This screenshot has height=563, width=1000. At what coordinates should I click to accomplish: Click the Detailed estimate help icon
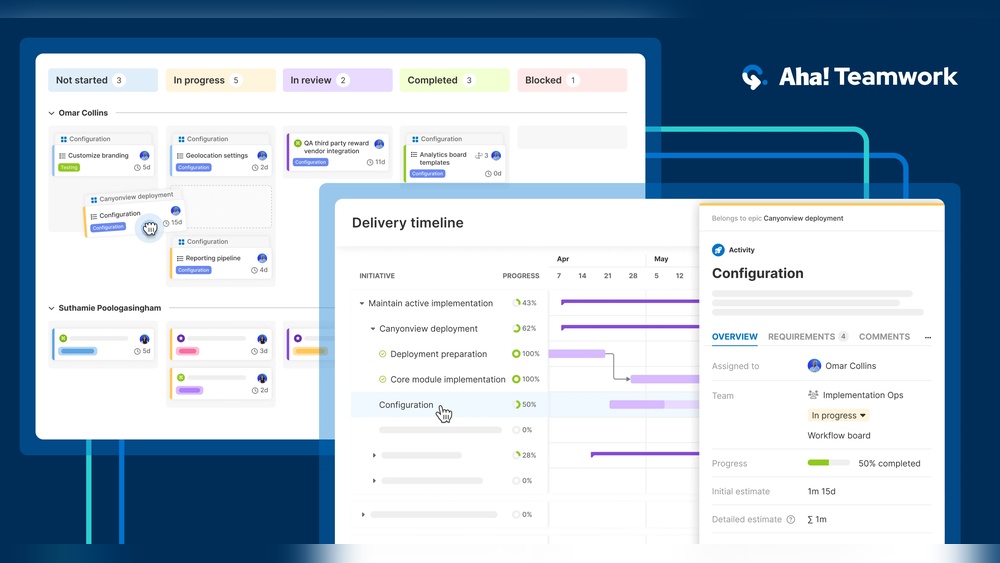click(791, 520)
